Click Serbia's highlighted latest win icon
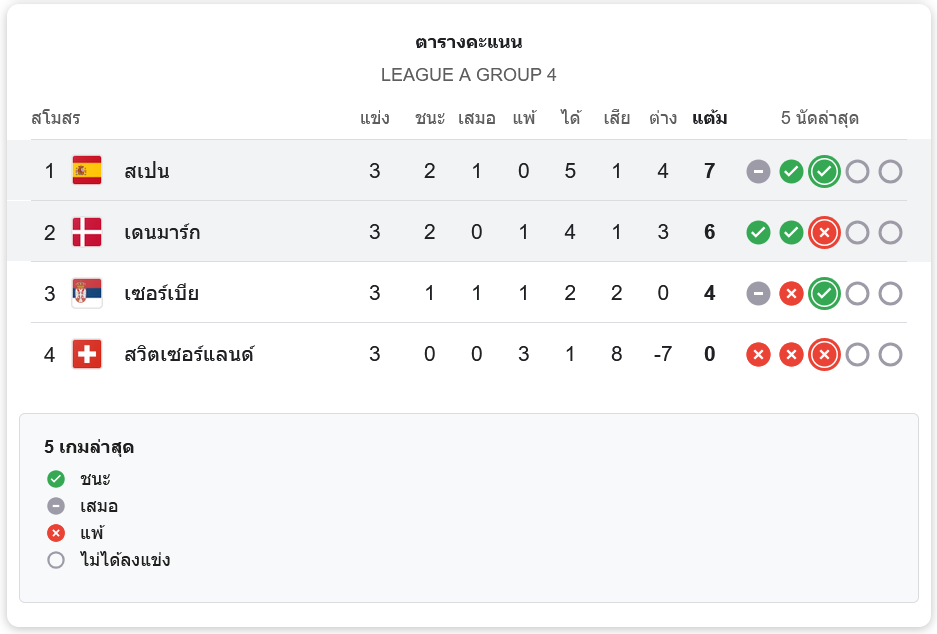 (824, 294)
